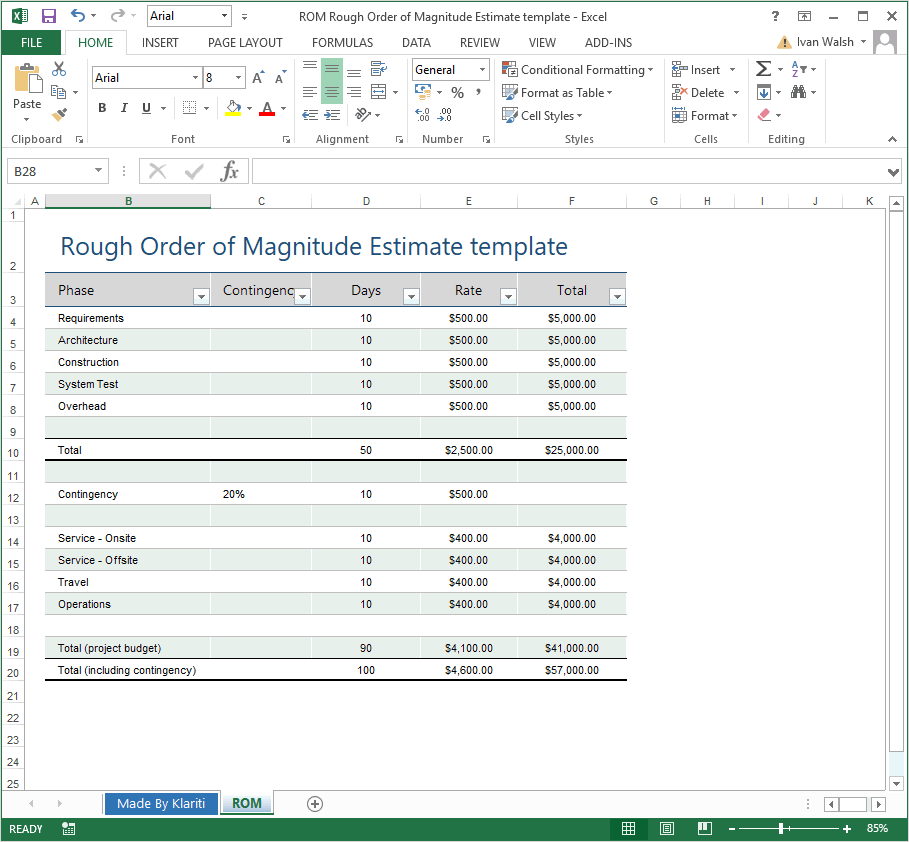Toggle center horizontal alignment
Viewport: 909px width, 842px height.
331,91
